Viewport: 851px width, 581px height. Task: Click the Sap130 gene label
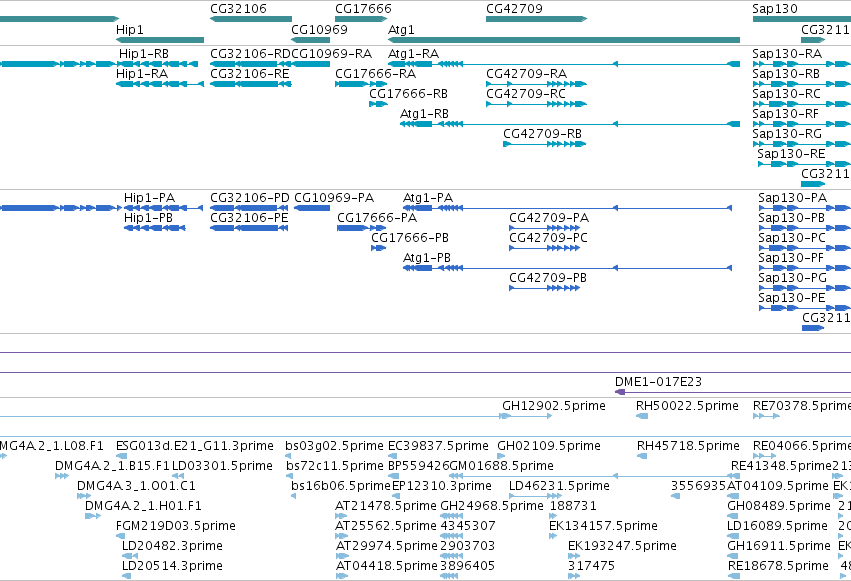(775, 9)
